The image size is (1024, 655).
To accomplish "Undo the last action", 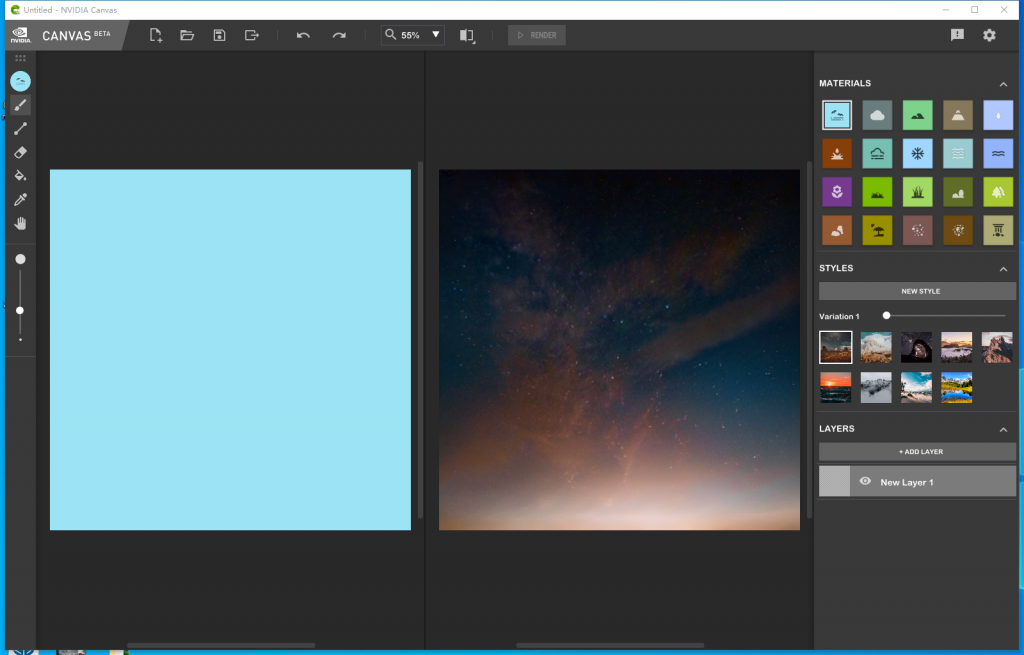I will (303, 35).
